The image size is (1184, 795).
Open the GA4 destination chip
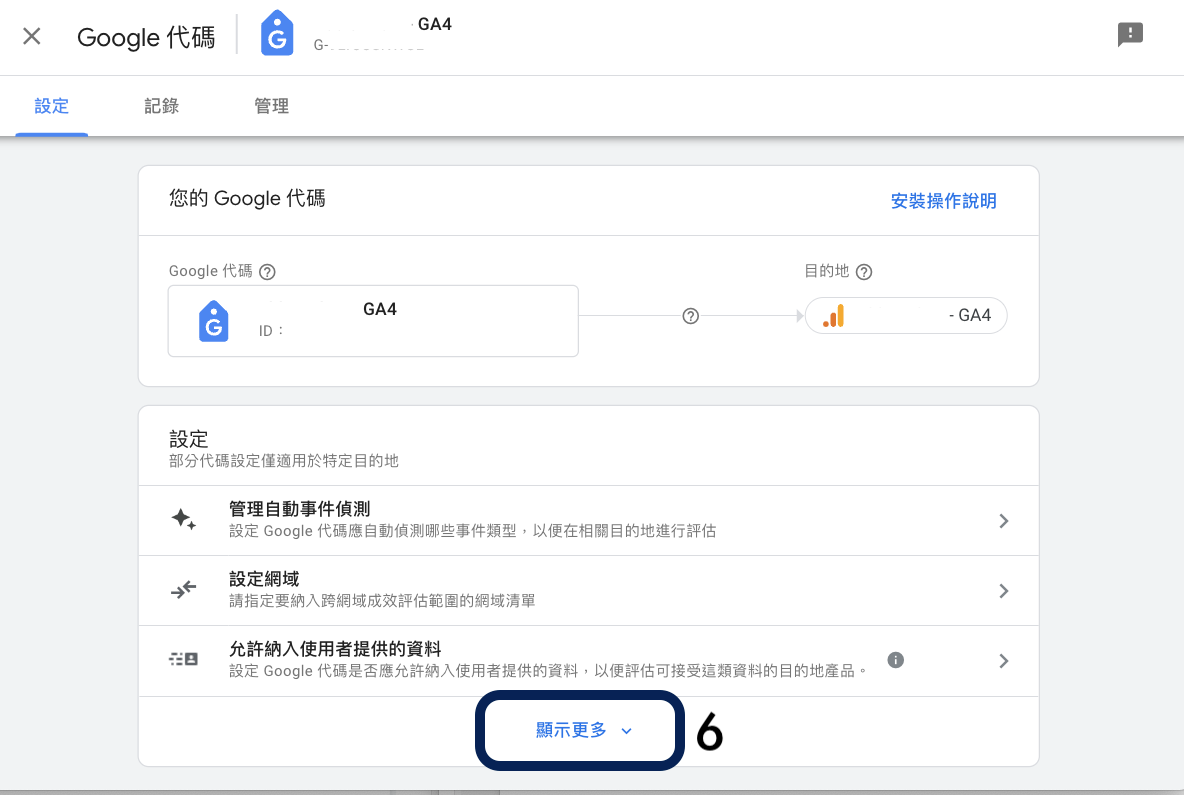pyautogui.click(x=905, y=316)
